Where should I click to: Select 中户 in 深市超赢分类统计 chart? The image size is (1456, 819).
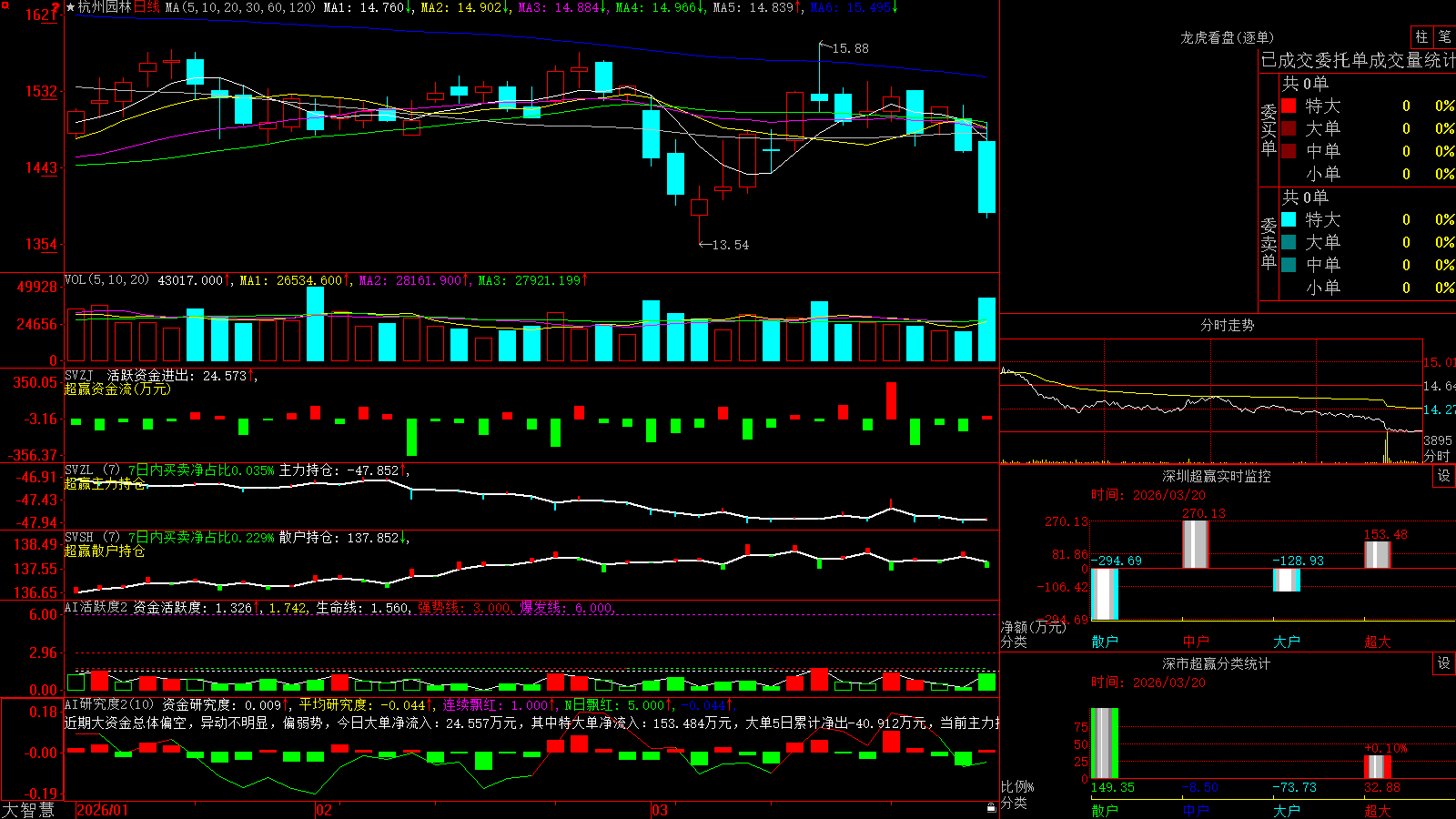point(1196,811)
